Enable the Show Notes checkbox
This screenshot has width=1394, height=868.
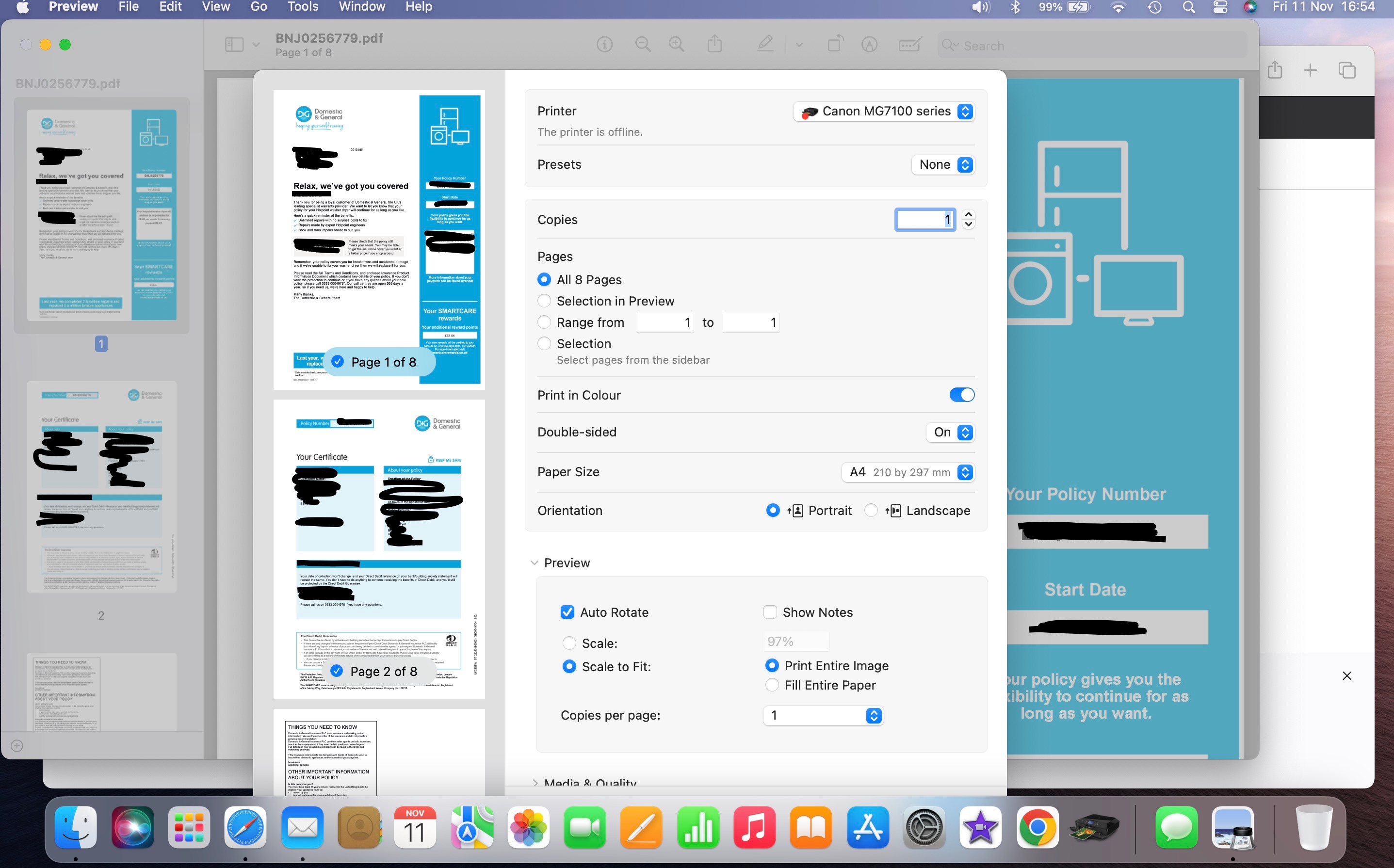770,612
